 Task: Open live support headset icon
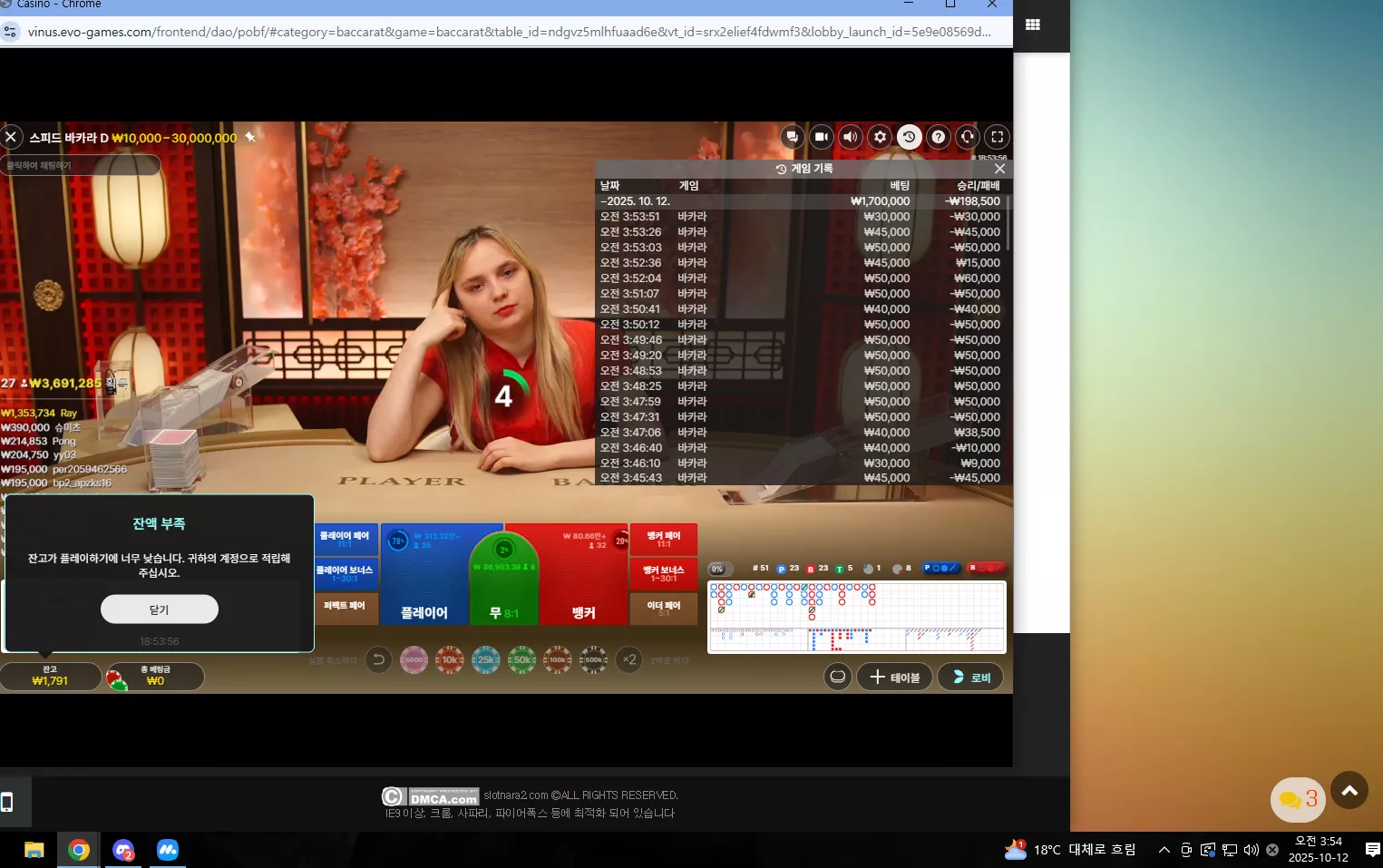point(968,137)
